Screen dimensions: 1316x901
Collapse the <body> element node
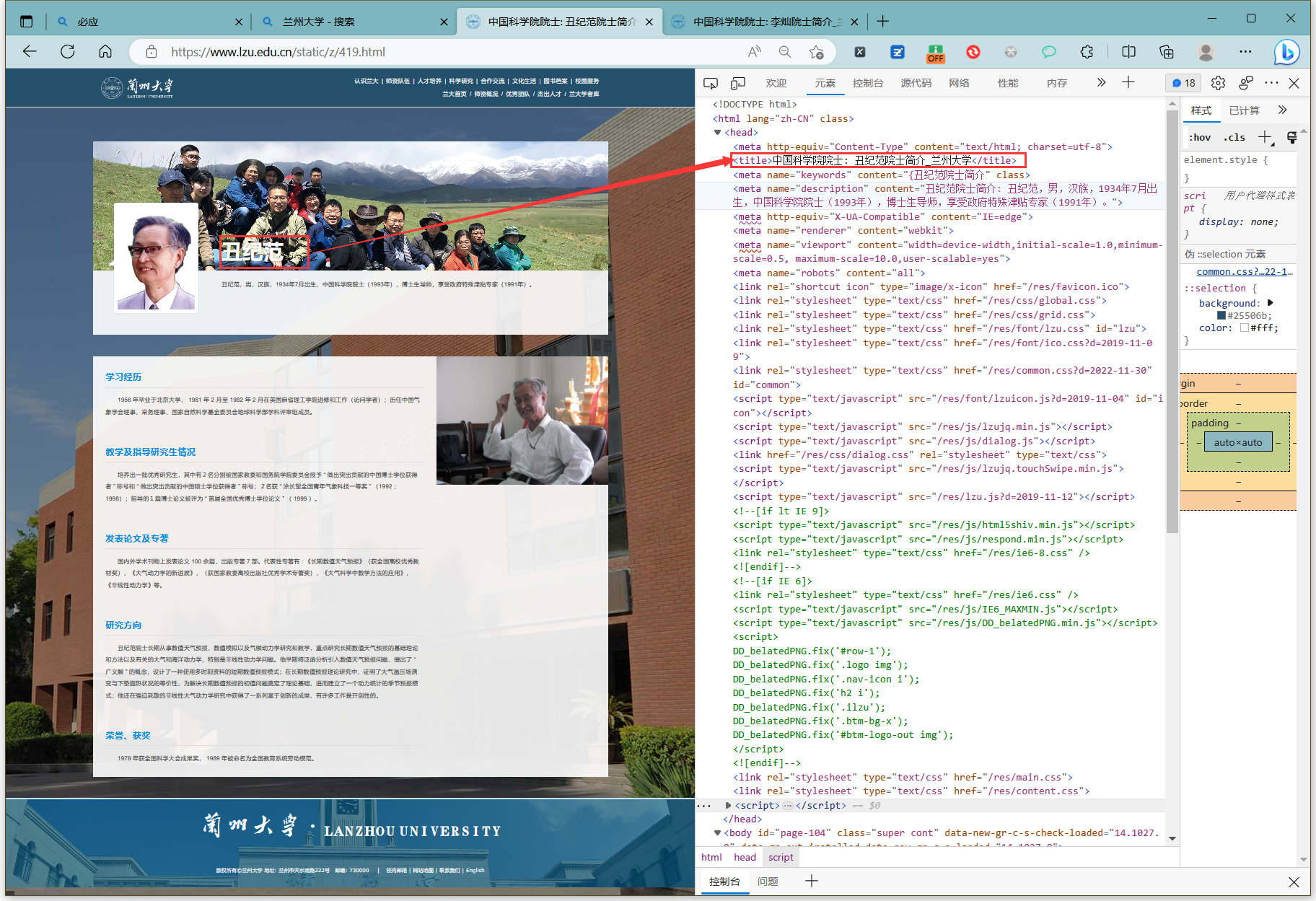click(717, 833)
